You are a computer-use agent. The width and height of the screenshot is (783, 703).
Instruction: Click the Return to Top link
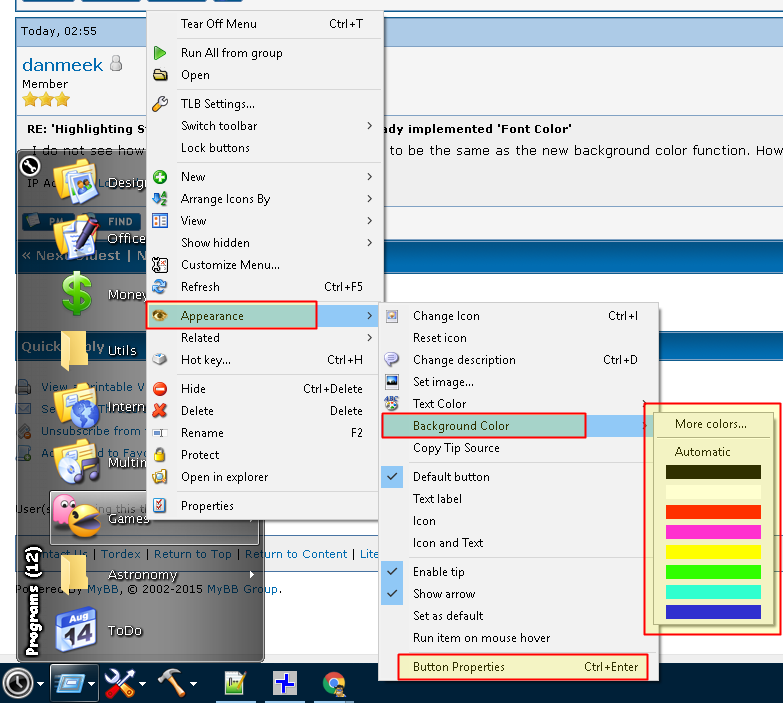coord(192,554)
